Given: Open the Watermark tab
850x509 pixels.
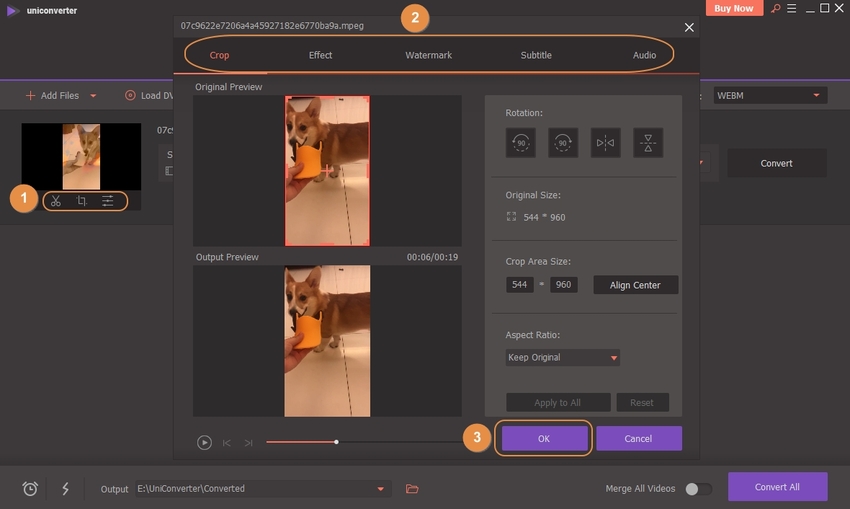Looking at the screenshot, I should [x=428, y=55].
